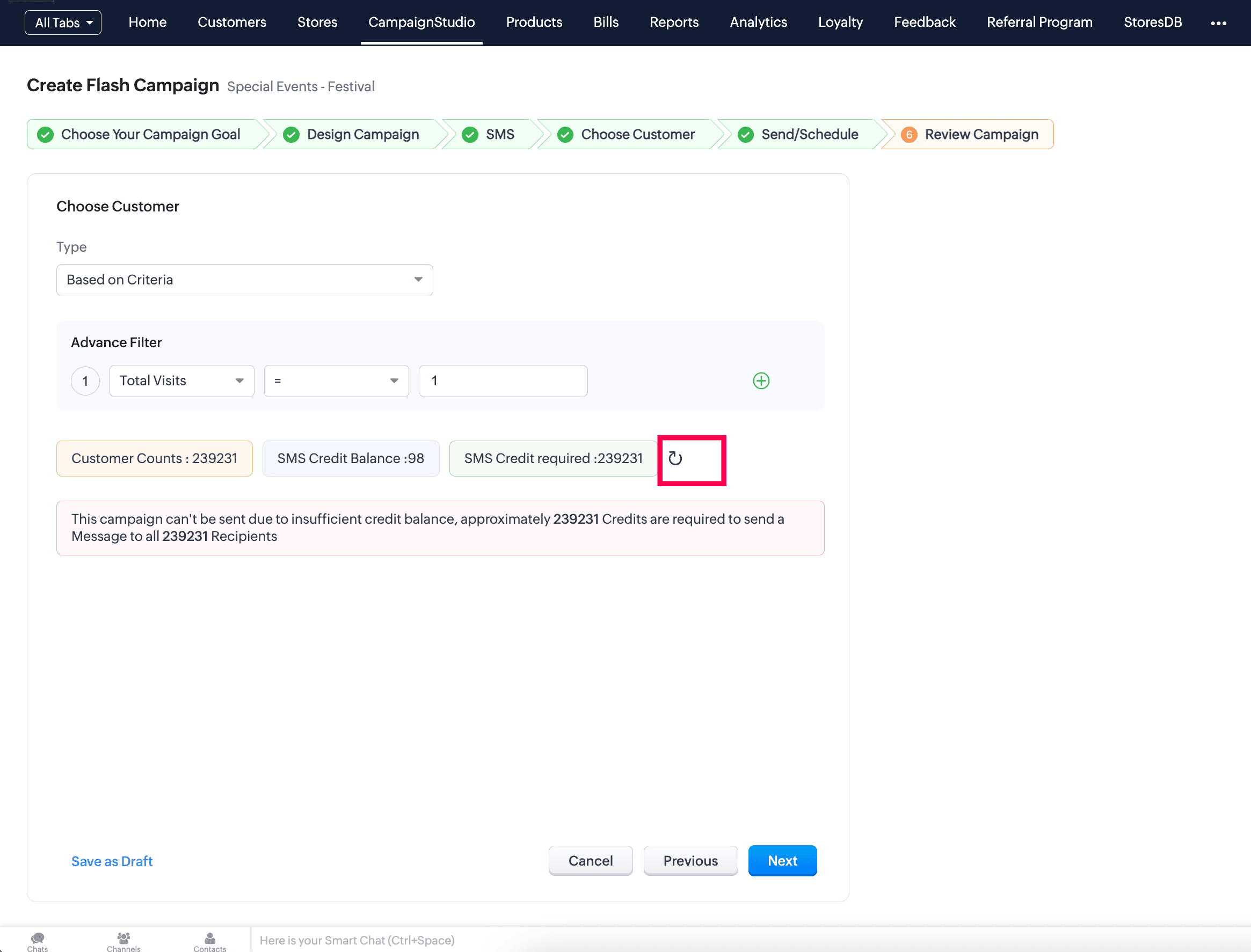
Task: Open the Loyalty tab
Action: 841,22
